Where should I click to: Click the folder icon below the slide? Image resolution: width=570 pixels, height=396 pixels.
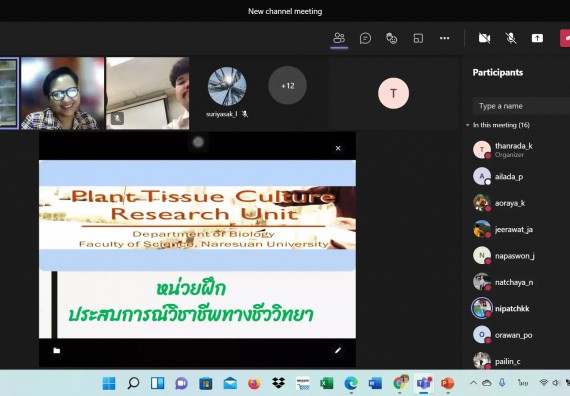pyautogui.click(x=57, y=351)
